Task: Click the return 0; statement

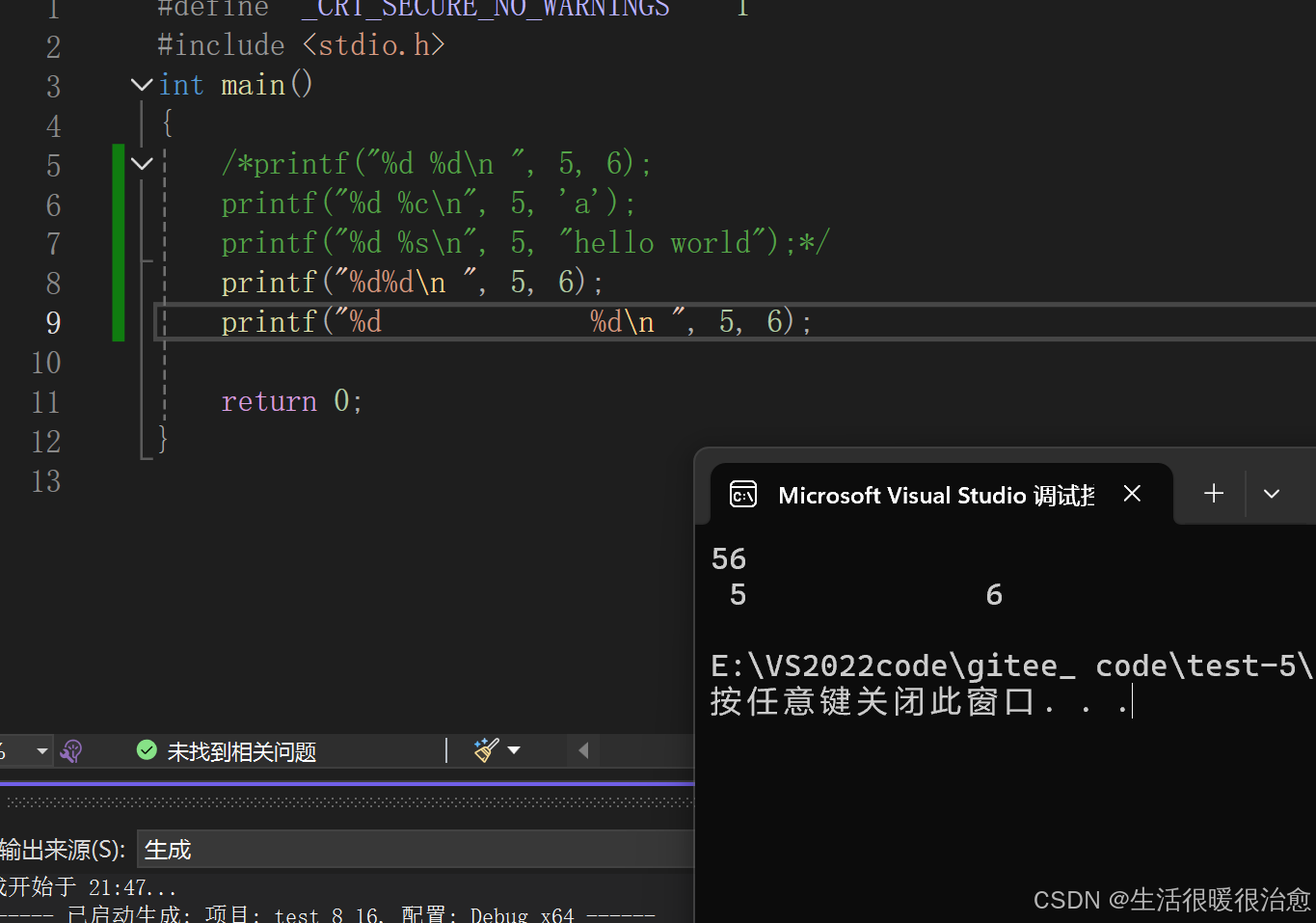Action: 292,401
